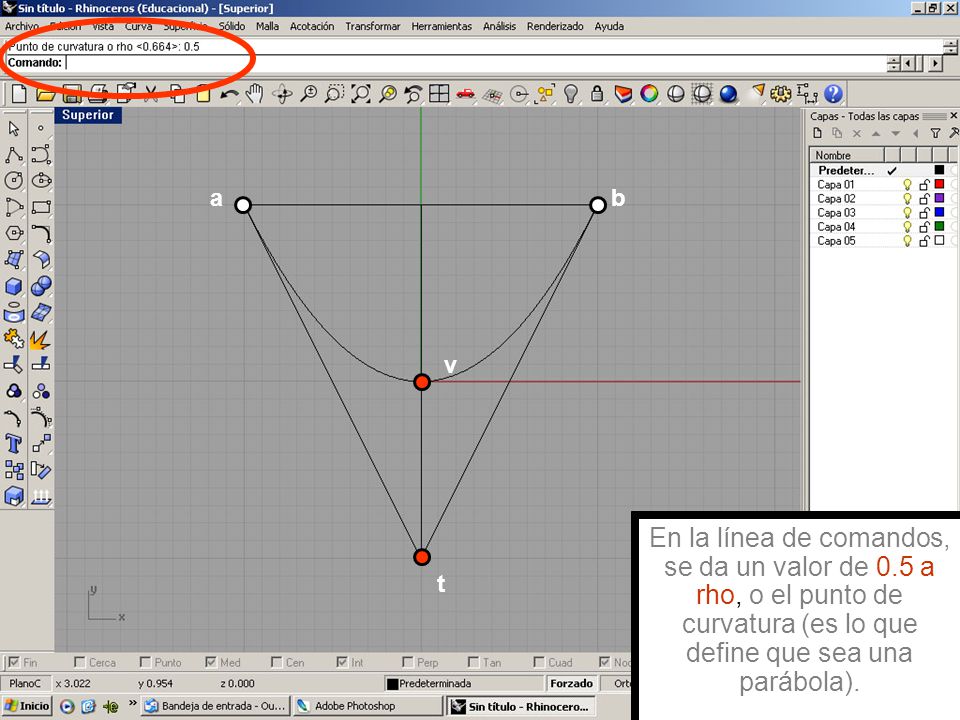Select the Boolean union spheres tool
Screen dimensions: 960x720
(41, 287)
